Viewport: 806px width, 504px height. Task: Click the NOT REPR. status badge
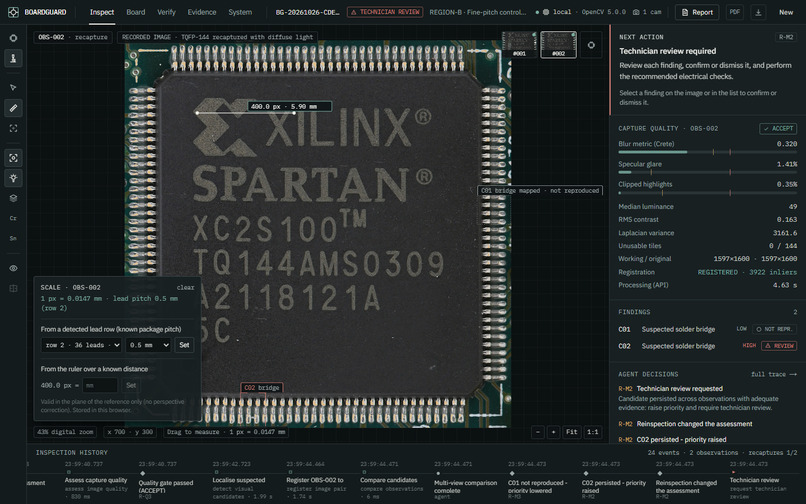click(774, 329)
